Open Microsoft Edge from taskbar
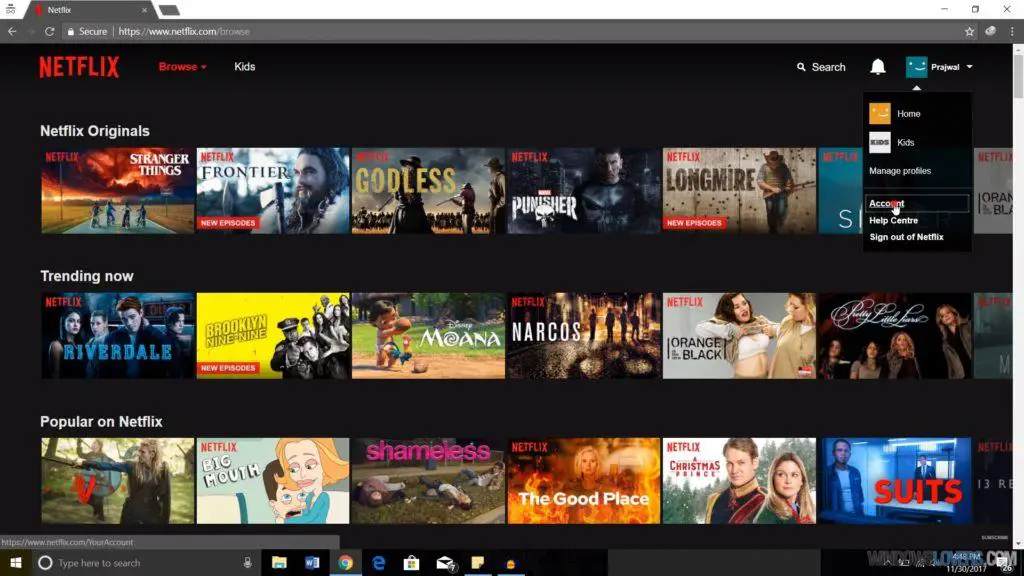 [x=379, y=562]
